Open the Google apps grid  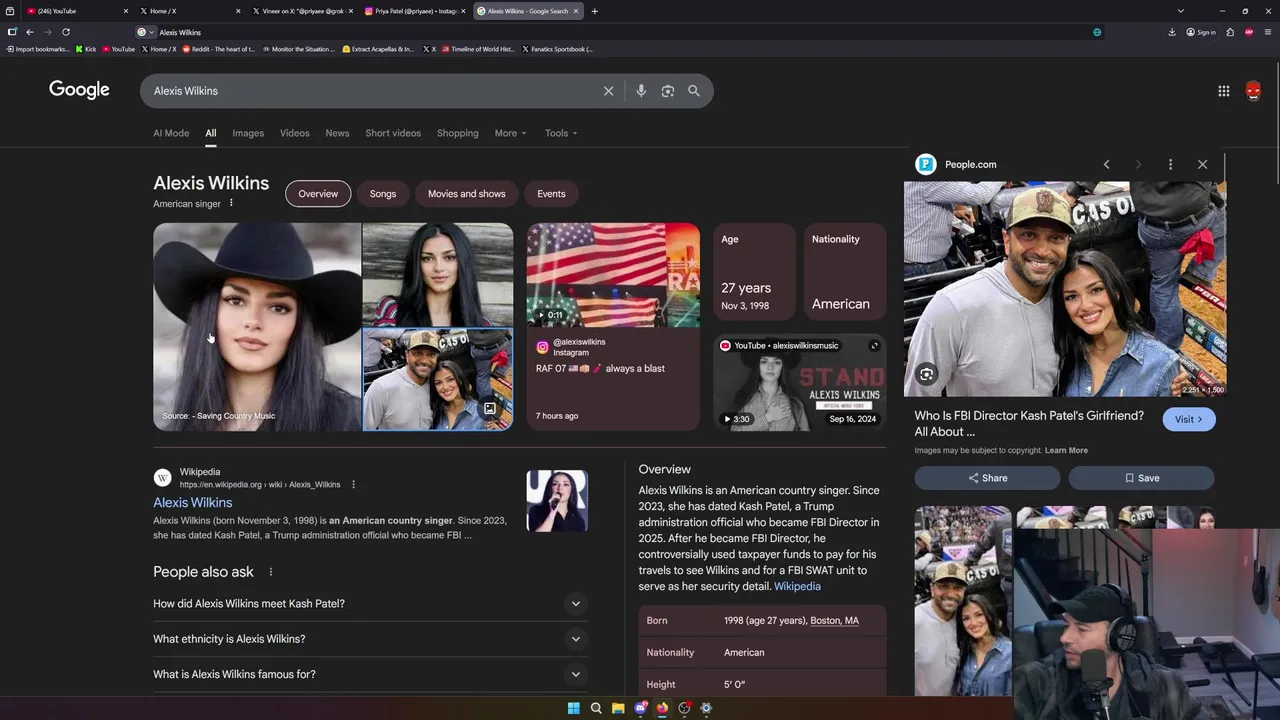coord(1224,91)
